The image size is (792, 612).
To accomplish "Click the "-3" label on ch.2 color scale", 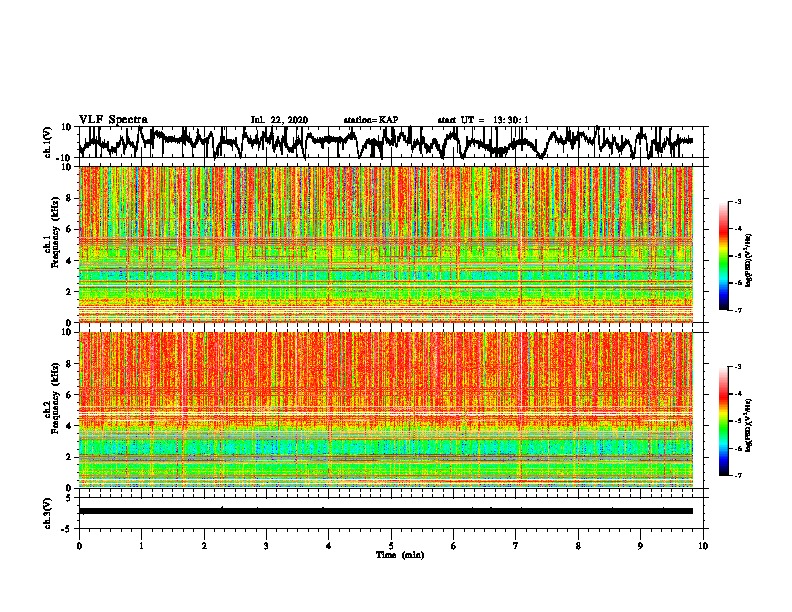I will click(737, 367).
